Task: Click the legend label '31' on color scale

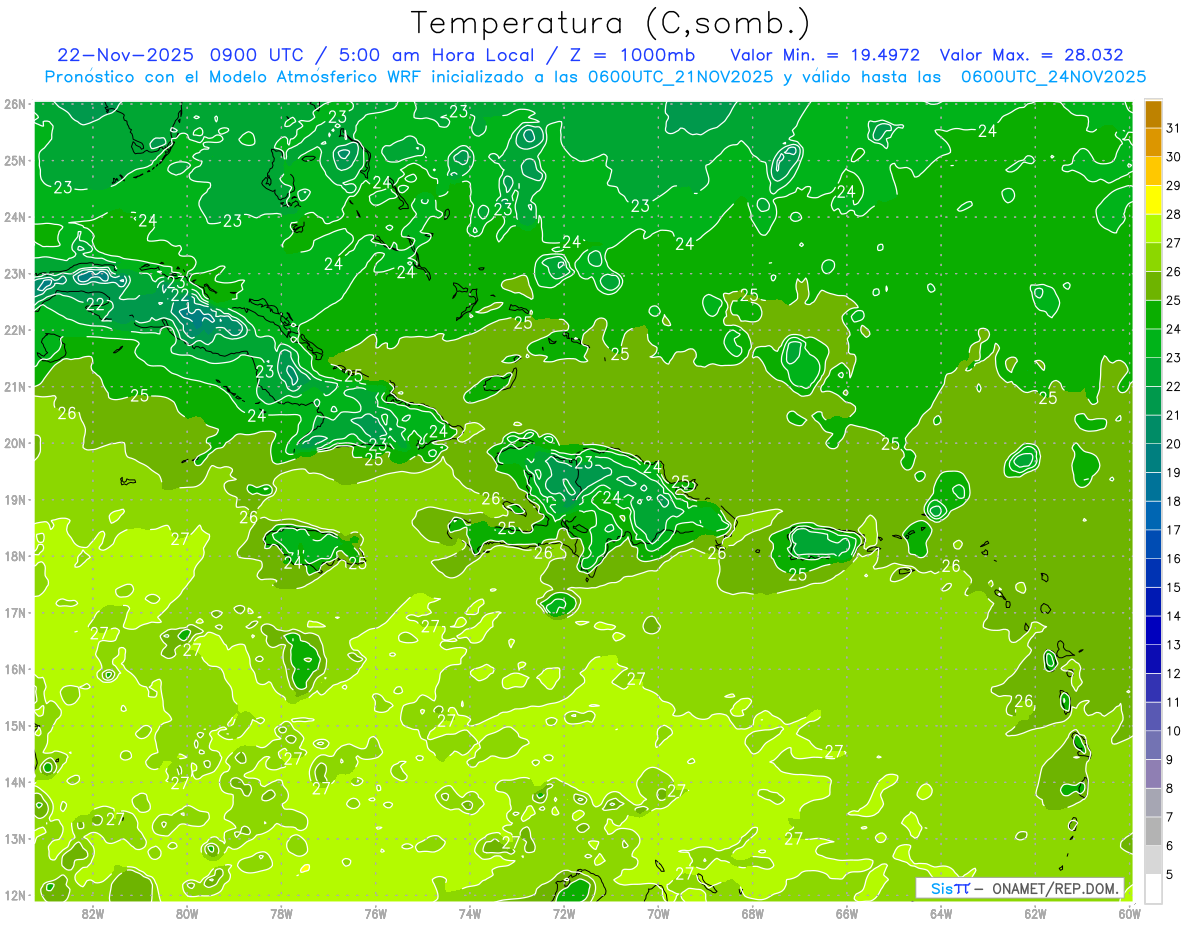Action: tap(1174, 128)
